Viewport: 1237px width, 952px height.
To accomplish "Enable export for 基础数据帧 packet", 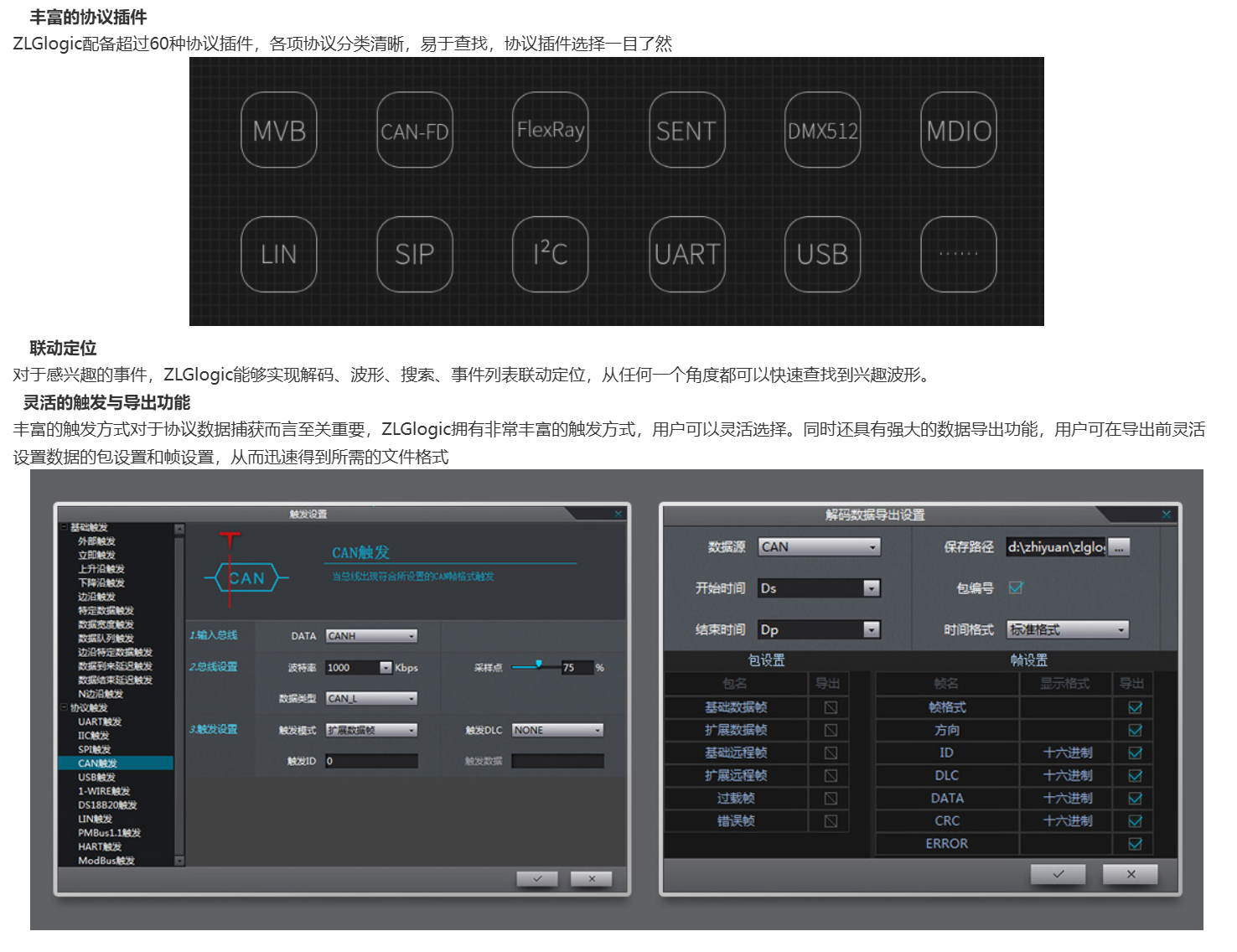I will pyautogui.click(x=831, y=707).
